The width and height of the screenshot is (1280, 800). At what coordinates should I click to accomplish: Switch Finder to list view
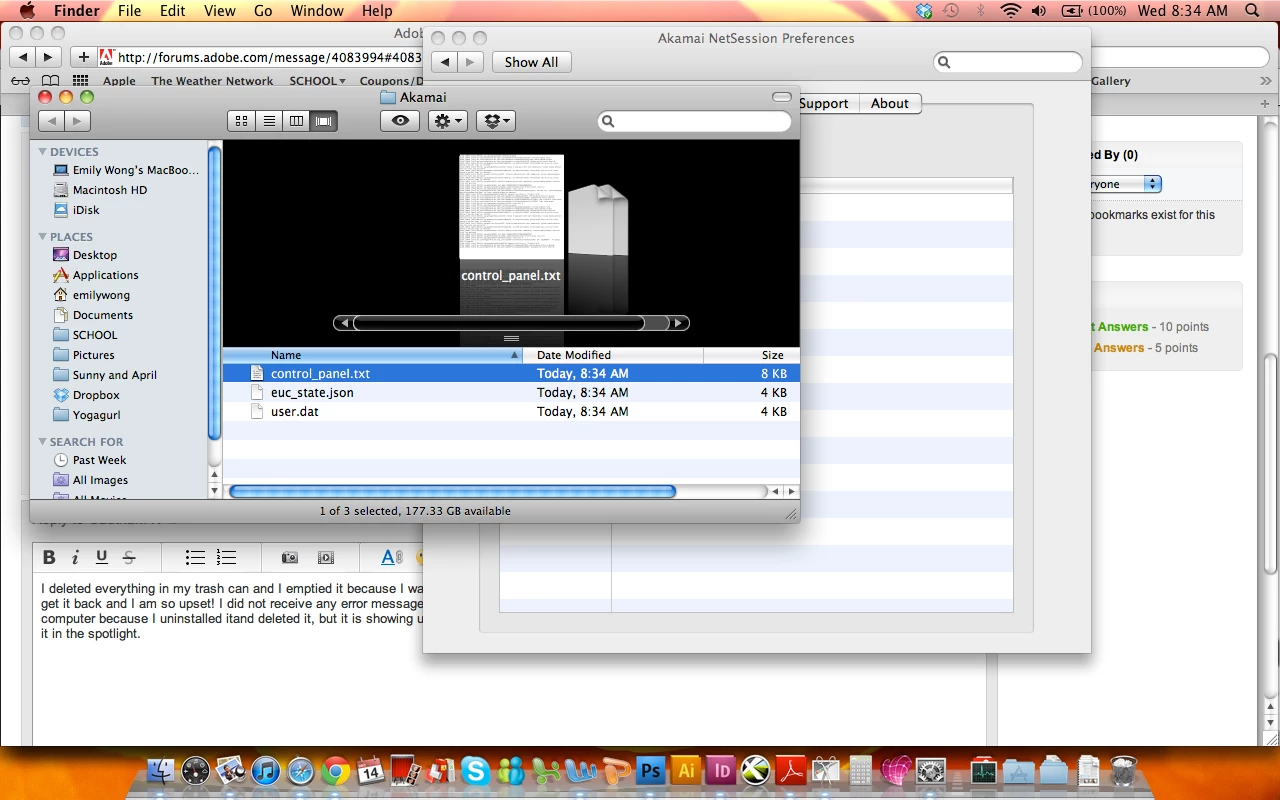tap(269, 121)
